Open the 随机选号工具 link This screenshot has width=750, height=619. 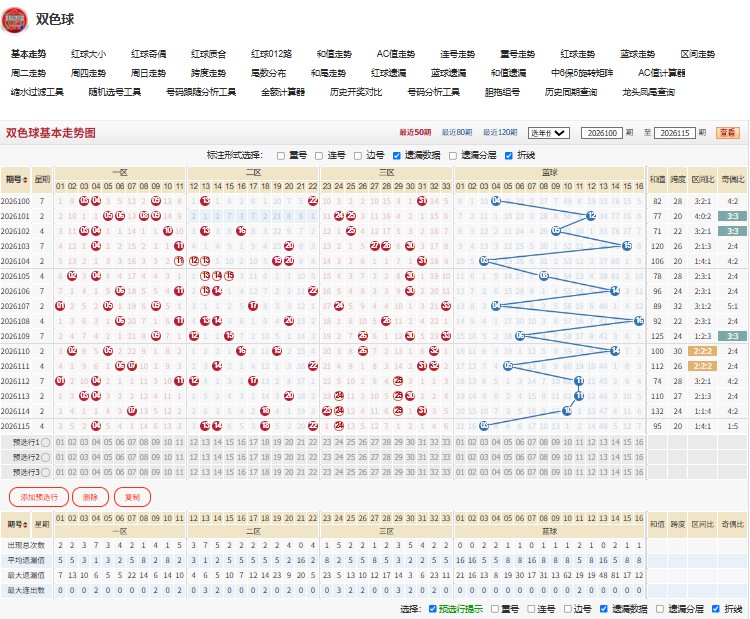(x=115, y=92)
